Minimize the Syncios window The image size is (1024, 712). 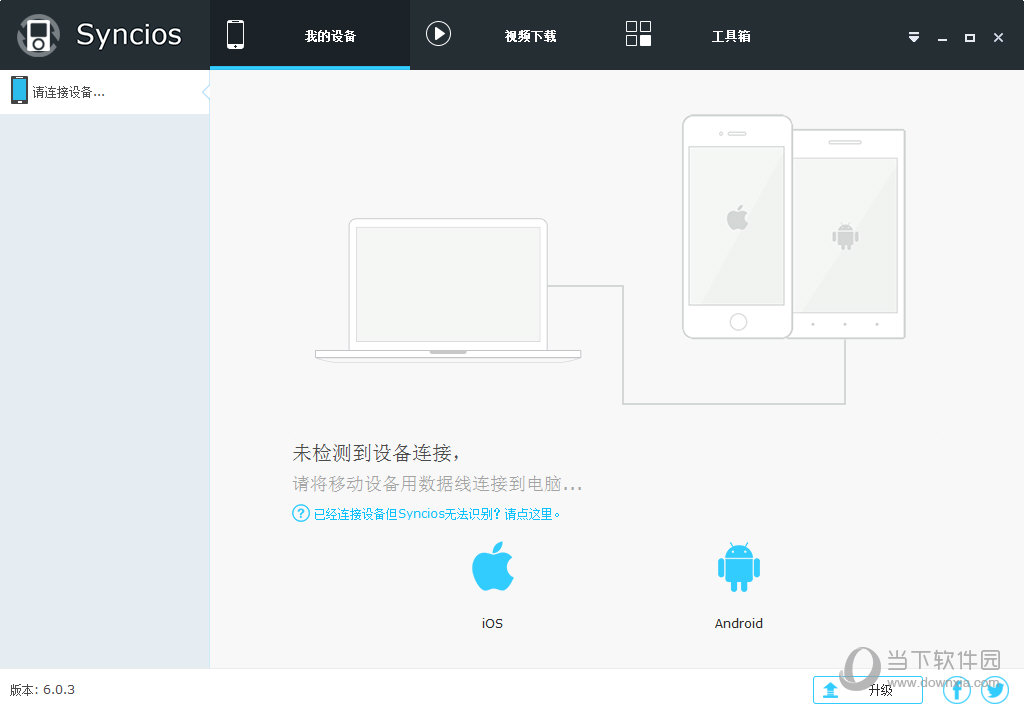(x=942, y=39)
